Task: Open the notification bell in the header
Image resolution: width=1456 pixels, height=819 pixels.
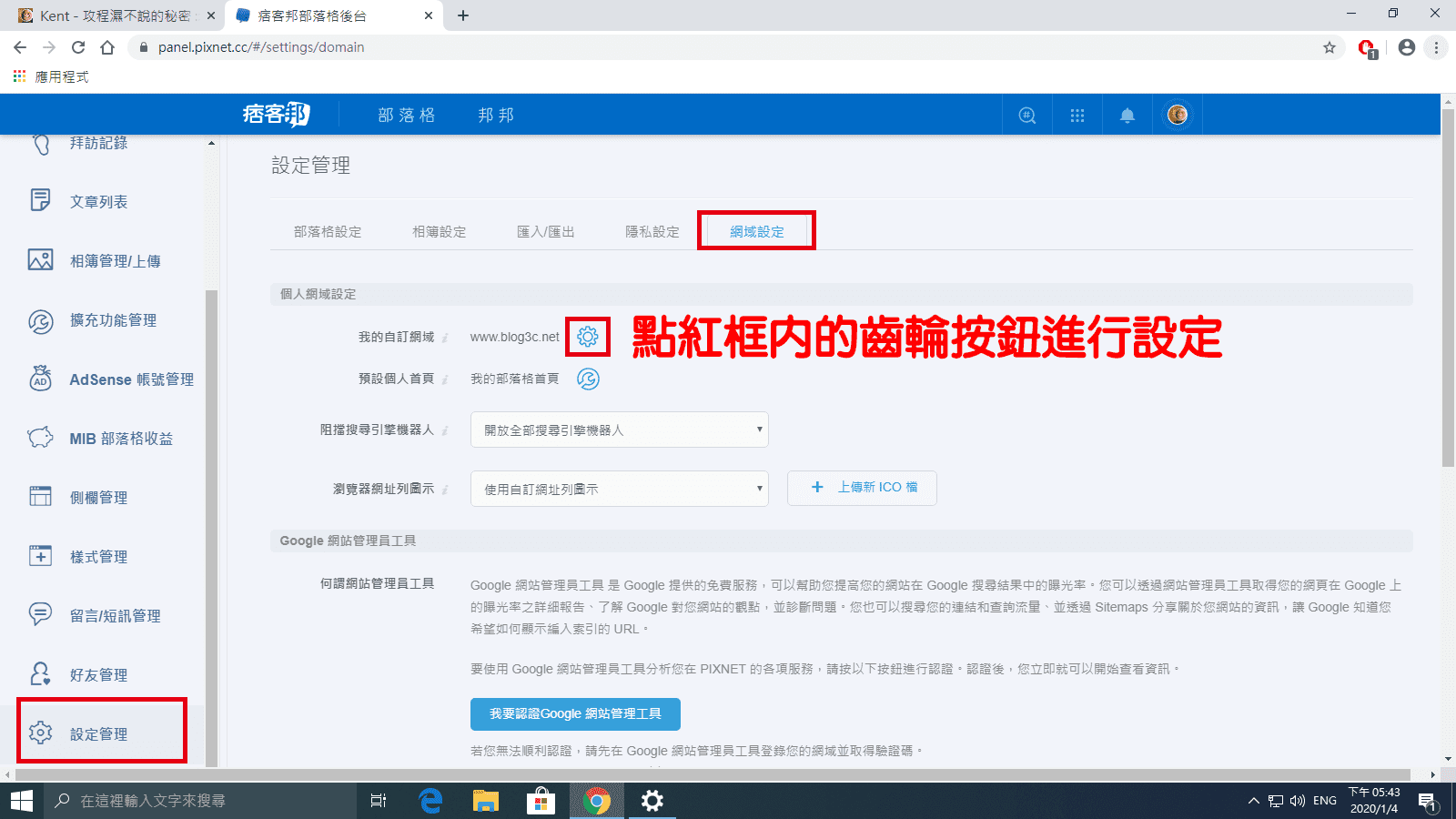Action: (x=1127, y=115)
